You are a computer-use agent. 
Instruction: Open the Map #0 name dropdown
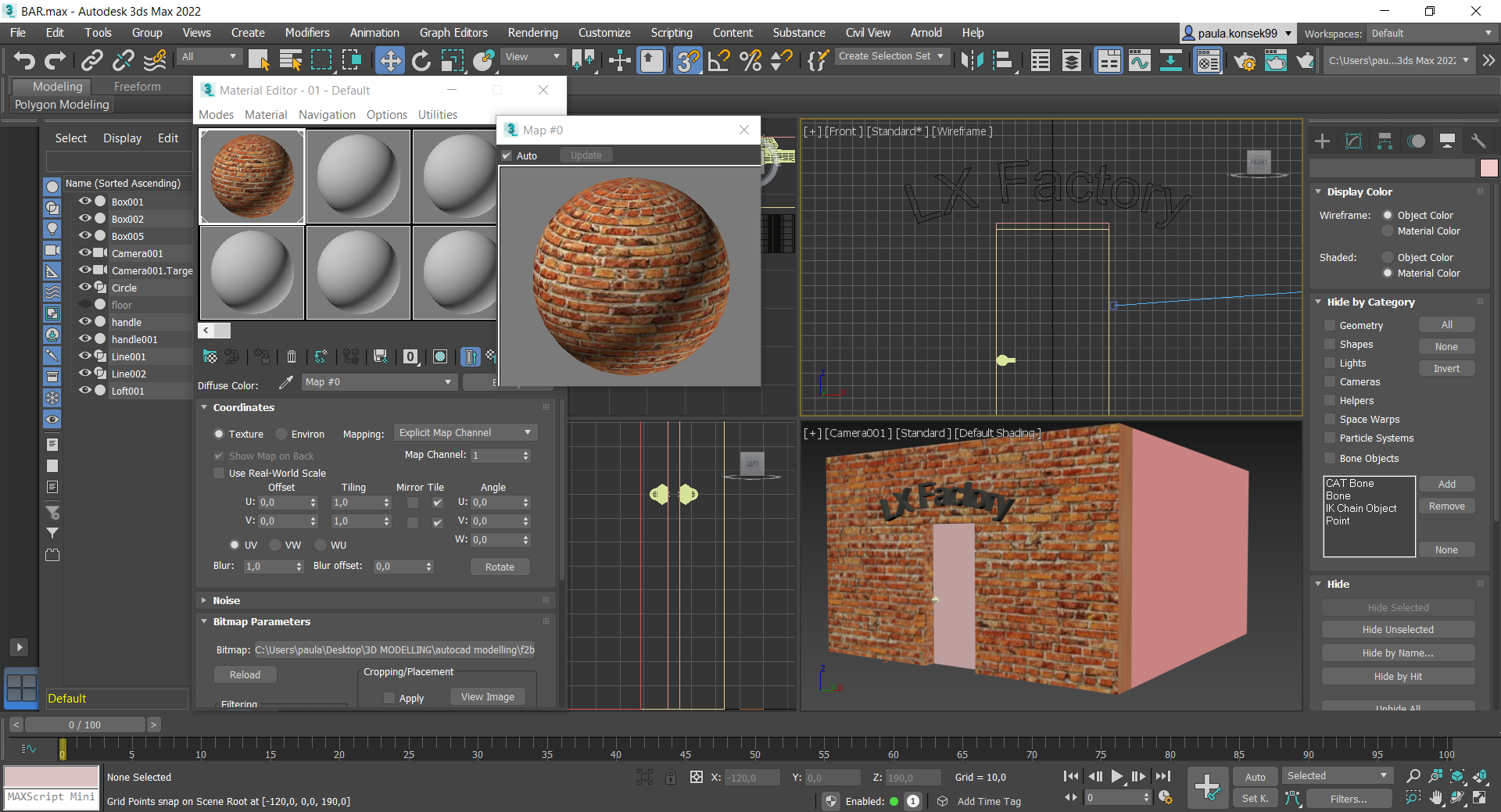click(x=378, y=382)
